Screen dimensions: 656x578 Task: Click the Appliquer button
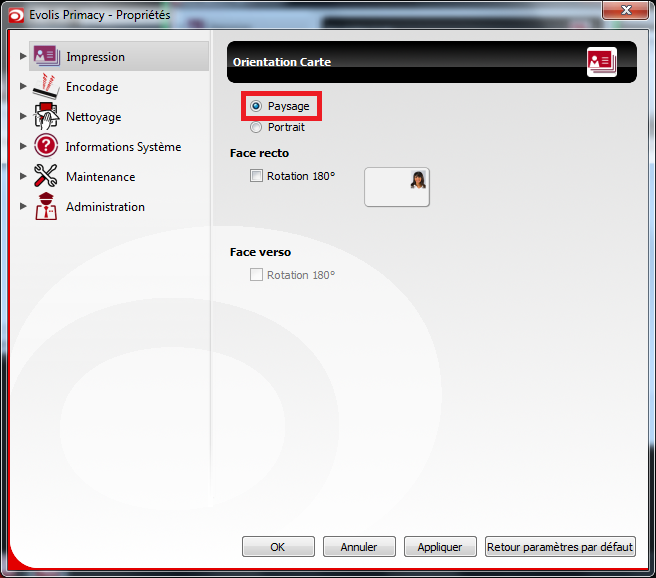pos(440,547)
